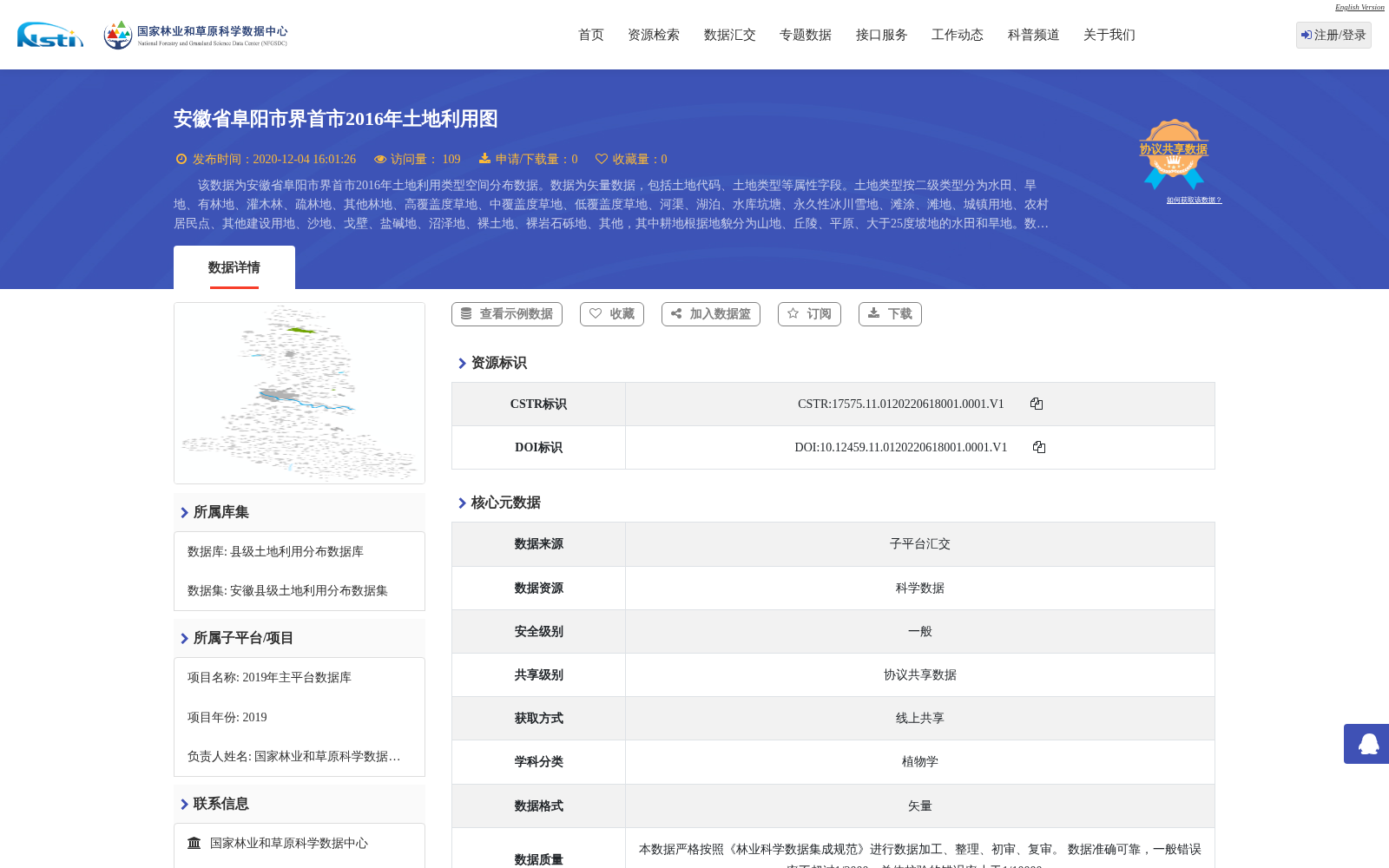Image resolution: width=1389 pixels, height=868 pixels.
Task: Click 数据库: 县级土地利用分布数据库
Action: pyautogui.click(x=275, y=552)
